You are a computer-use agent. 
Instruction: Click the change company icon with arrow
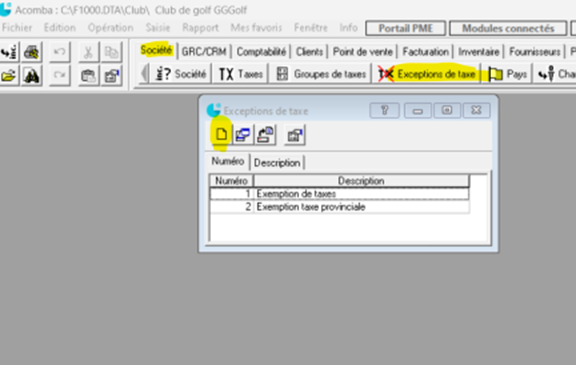coord(9,53)
